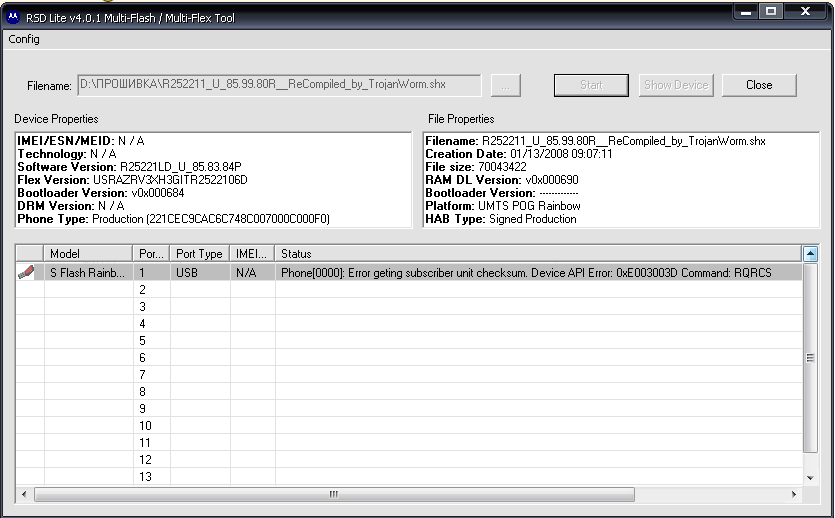Click the IMEI/ESN/MEID line
The width and height of the screenshot is (835, 518).
[81, 141]
